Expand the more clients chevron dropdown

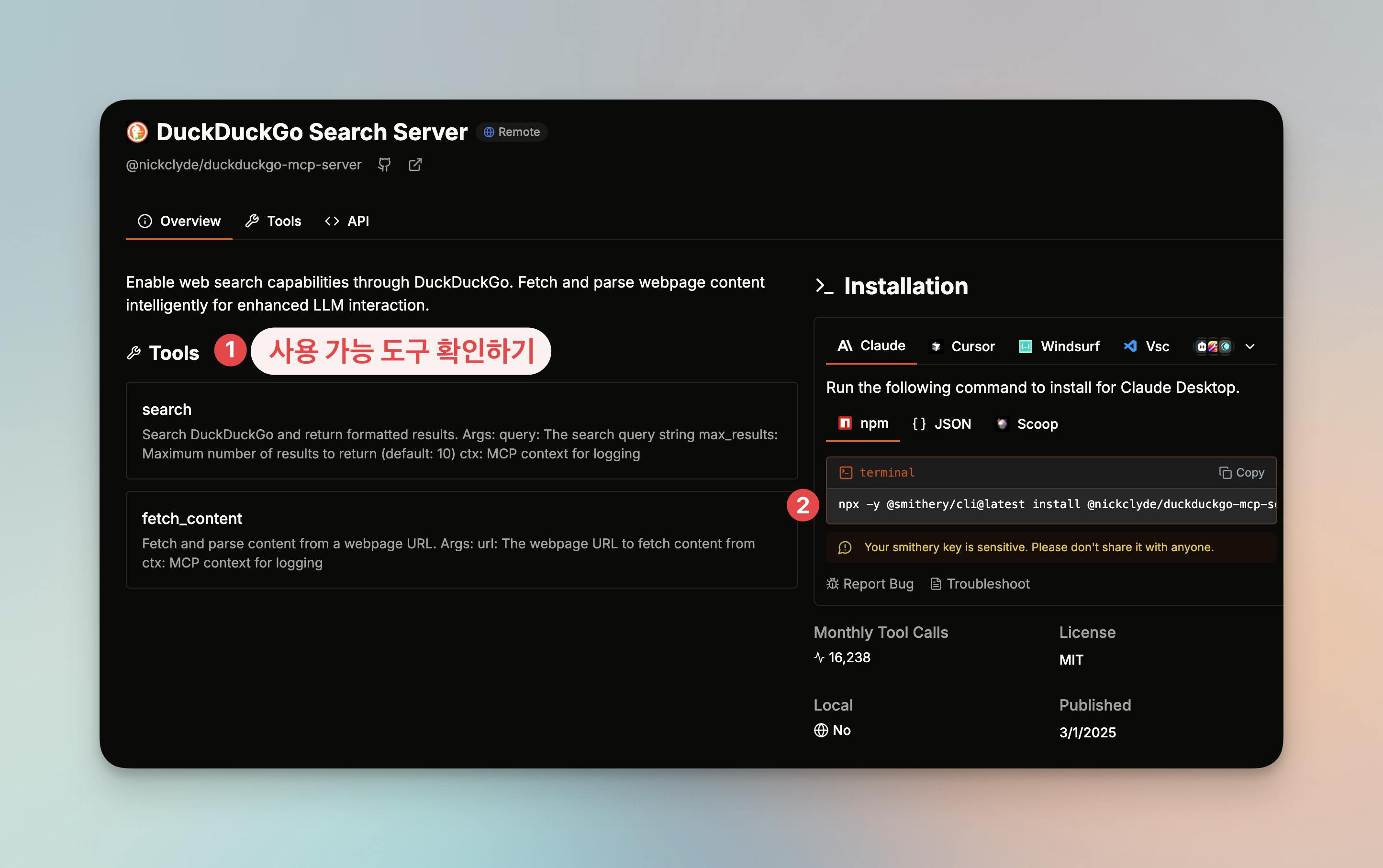pyautogui.click(x=1250, y=346)
